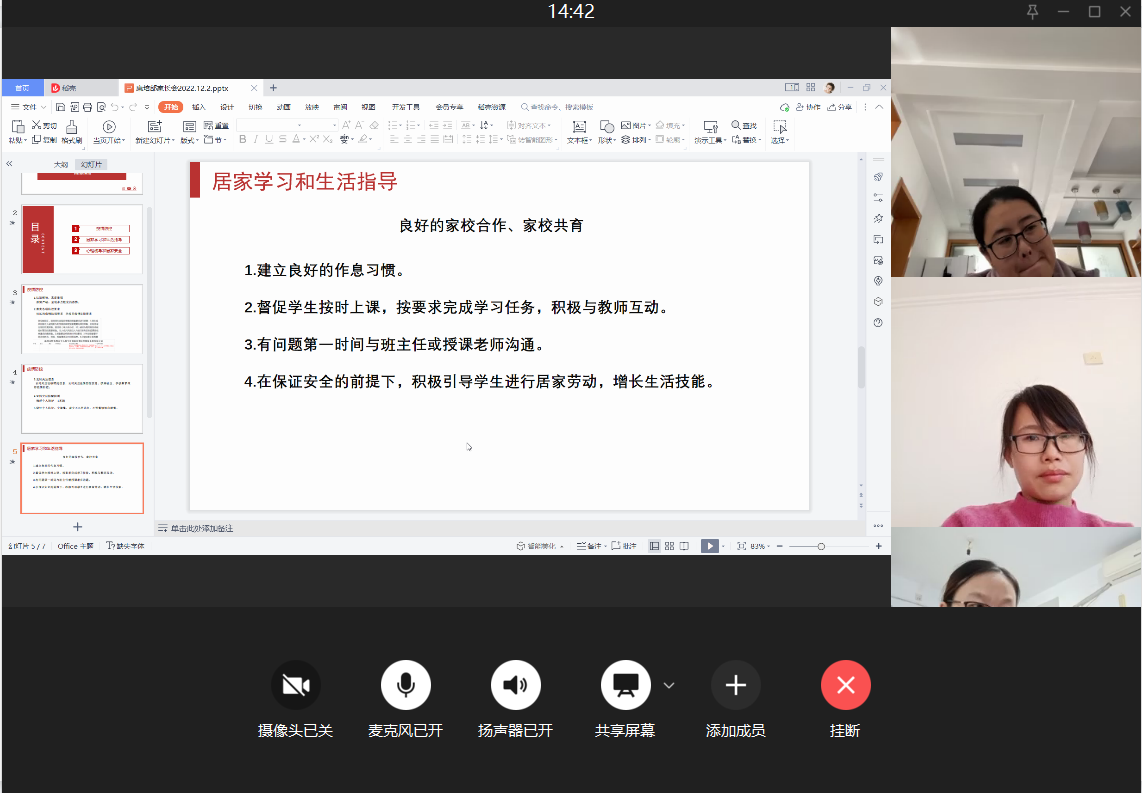The width and height of the screenshot is (1142, 793).
Task: Click the 分享 share button in WPS
Action: [x=841, y=107]
